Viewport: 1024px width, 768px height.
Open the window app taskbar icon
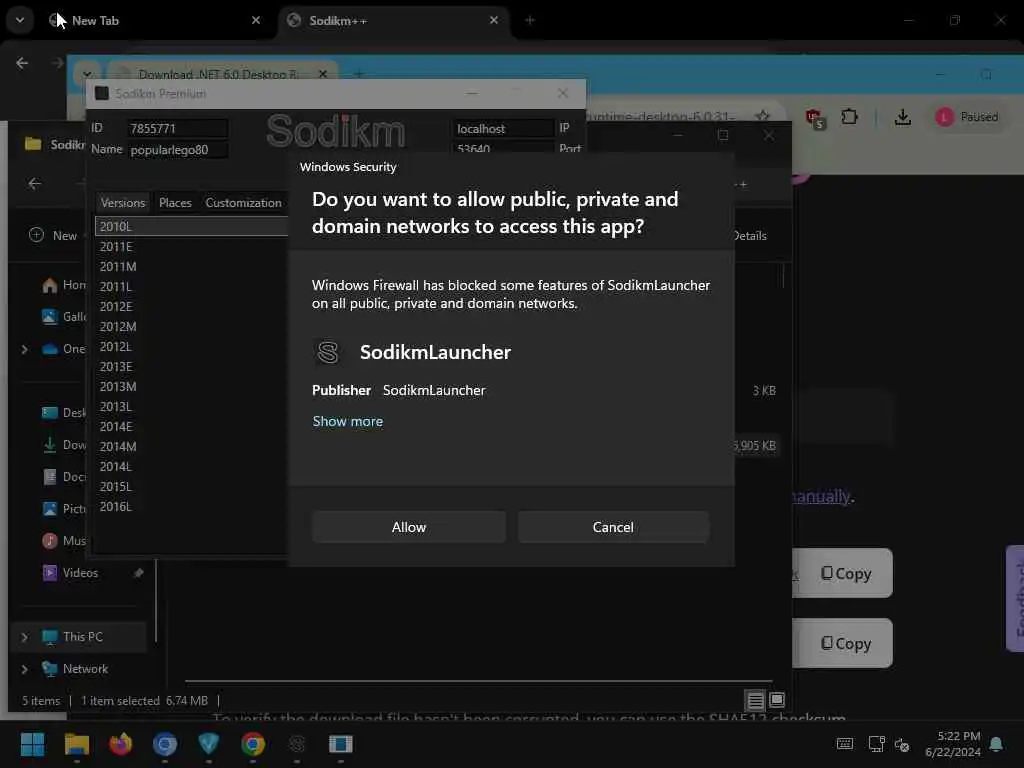[341, 744]
